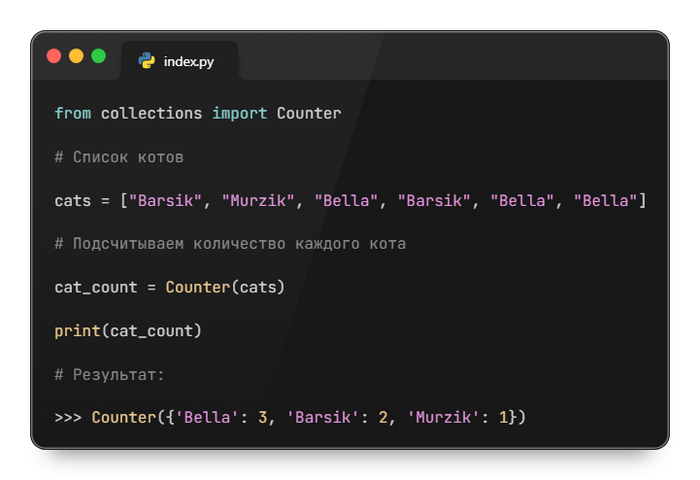This screenshot has width=700, height=480.
Task: Click the 'print' function name
Action: (78, 331)
